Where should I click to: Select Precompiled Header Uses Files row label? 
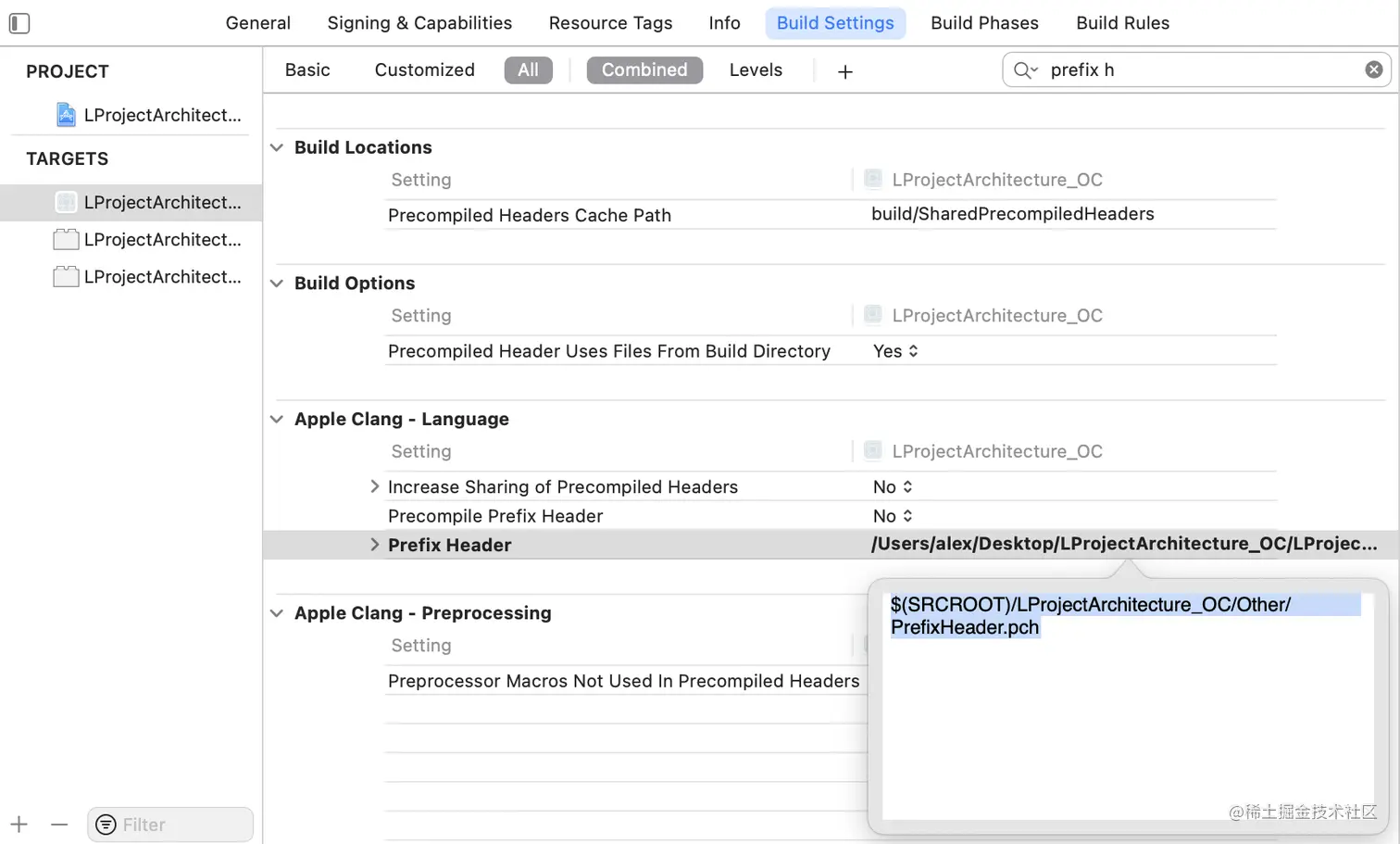coord(609,351)
